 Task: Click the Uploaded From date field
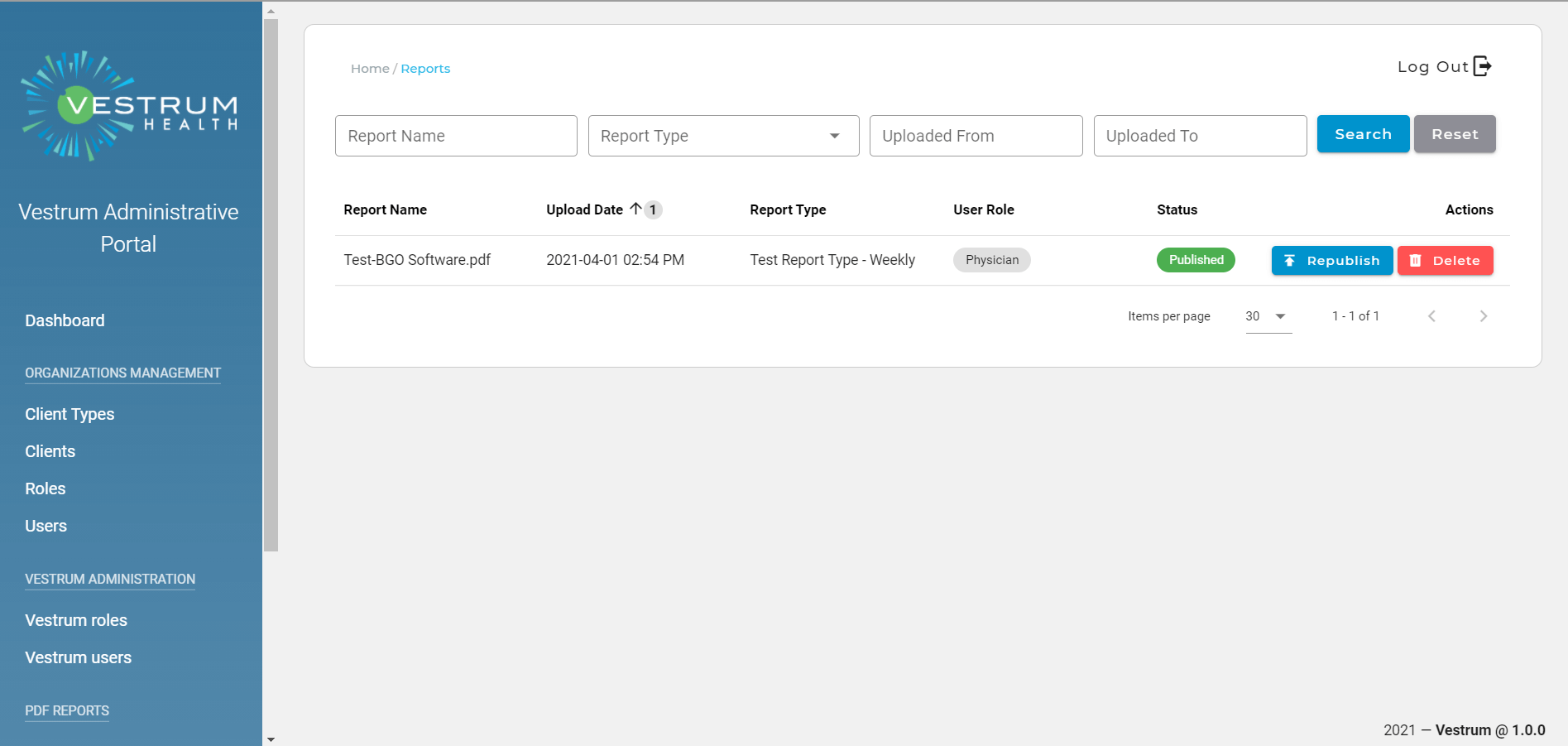(976, 136)
